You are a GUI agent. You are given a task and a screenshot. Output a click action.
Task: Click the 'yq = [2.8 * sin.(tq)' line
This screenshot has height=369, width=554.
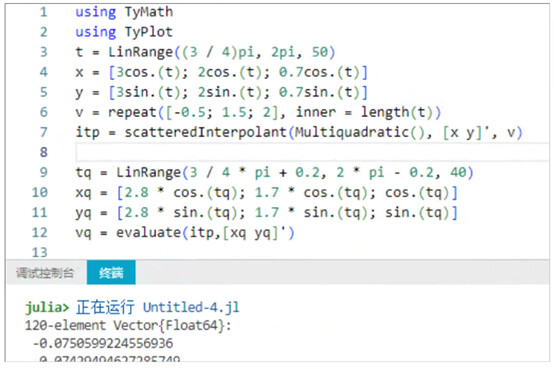(x=266, y=213)
